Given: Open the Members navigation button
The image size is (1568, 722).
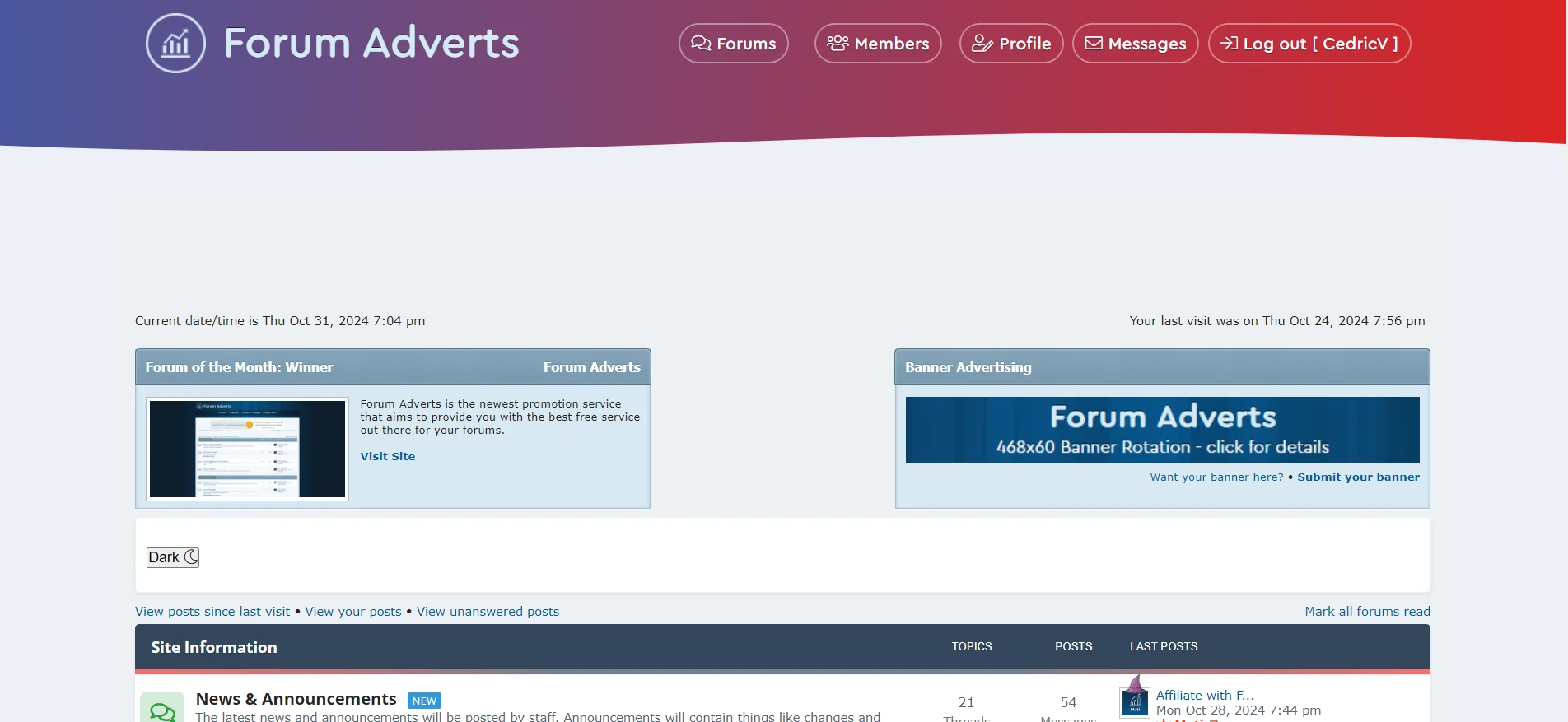Looking at the screenshot, I should [878, 44].
